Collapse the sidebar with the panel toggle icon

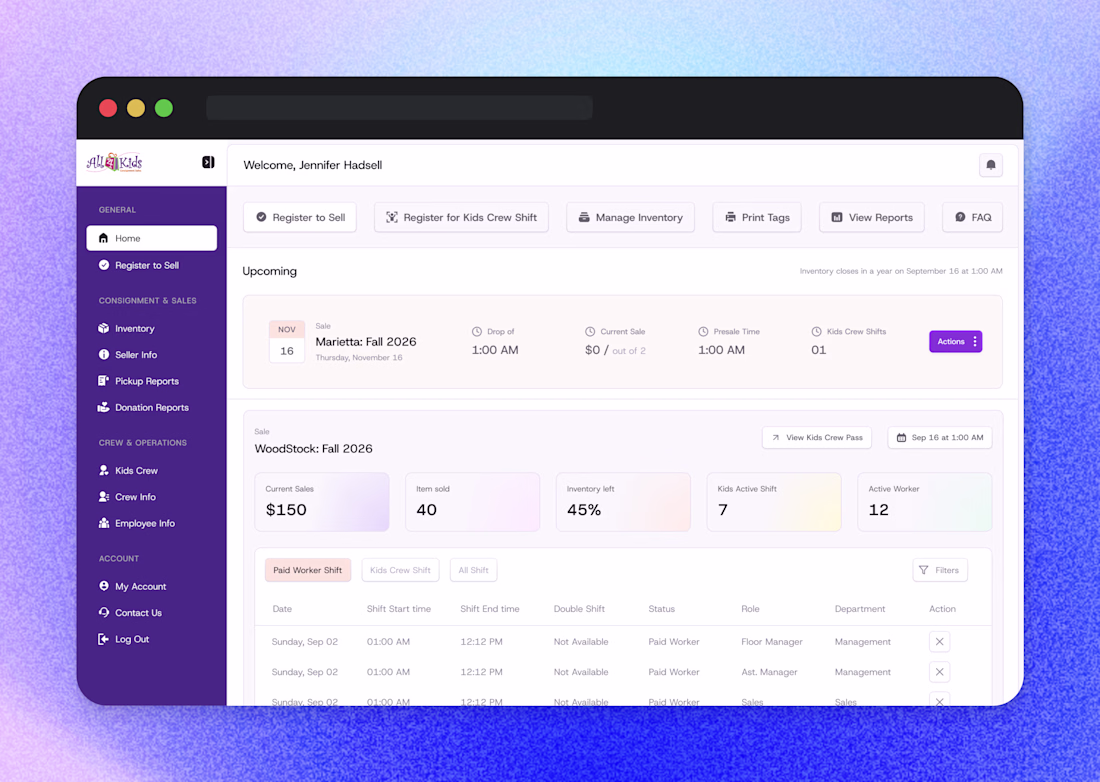[x=208, y=162]
